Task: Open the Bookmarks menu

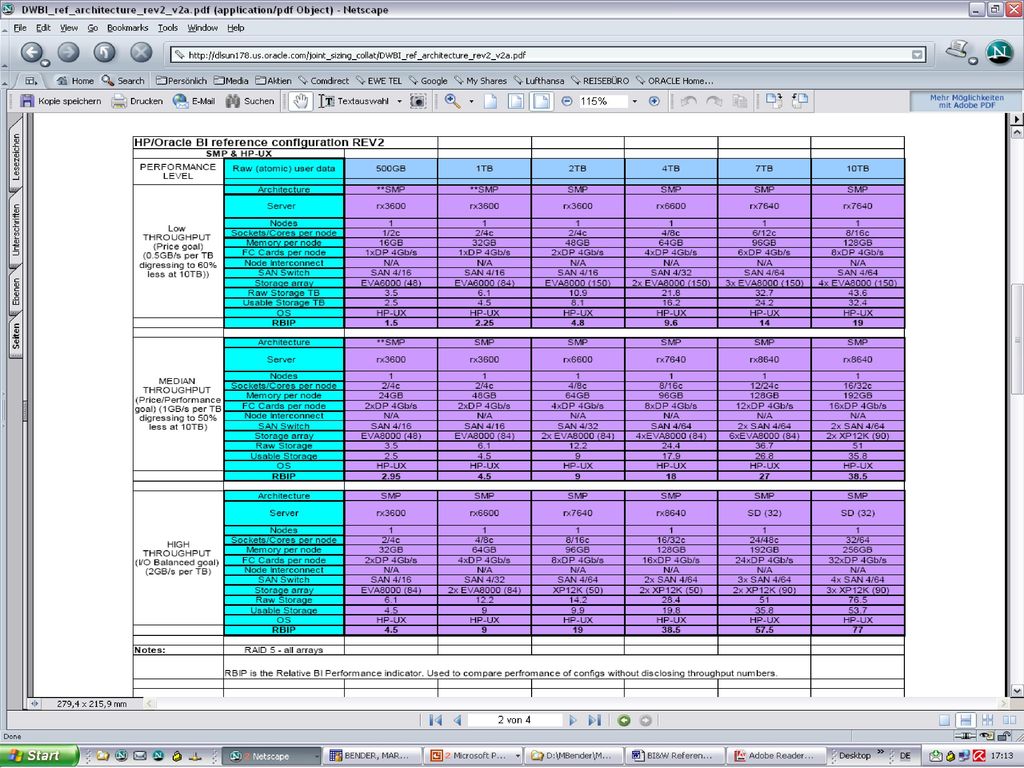Action: 127,27
